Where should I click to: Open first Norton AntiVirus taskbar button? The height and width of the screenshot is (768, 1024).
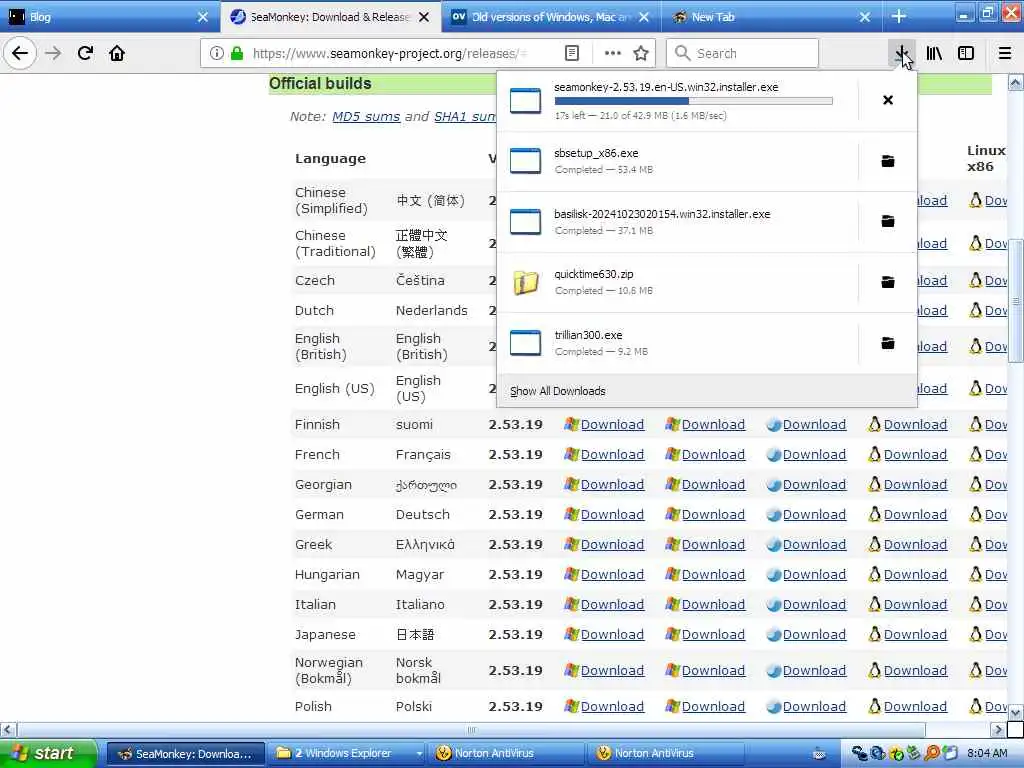507,754
